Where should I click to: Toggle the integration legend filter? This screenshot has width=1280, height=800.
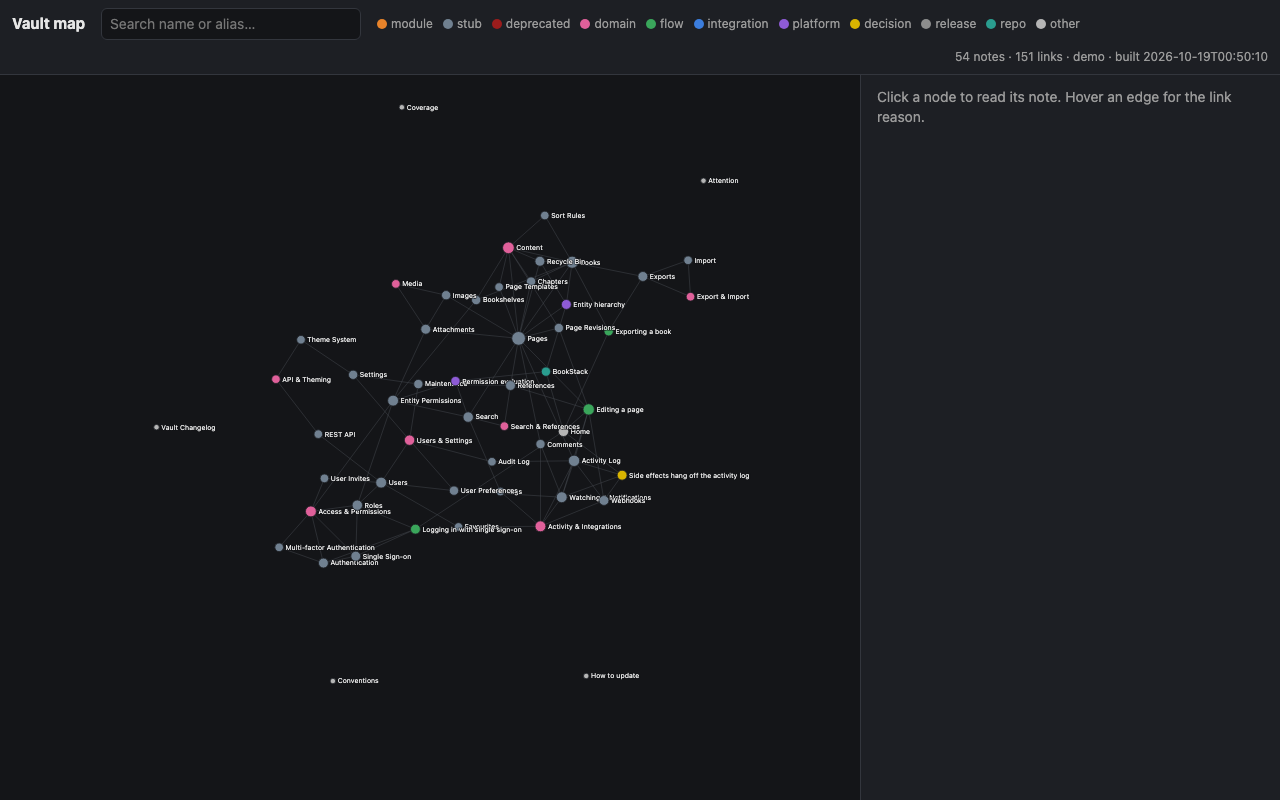(x=731, y=24)
